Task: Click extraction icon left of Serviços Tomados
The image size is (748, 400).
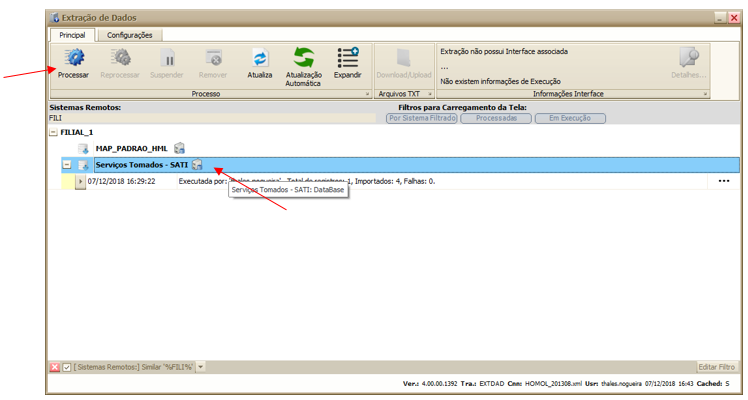Action: click(x=83, y=165)
